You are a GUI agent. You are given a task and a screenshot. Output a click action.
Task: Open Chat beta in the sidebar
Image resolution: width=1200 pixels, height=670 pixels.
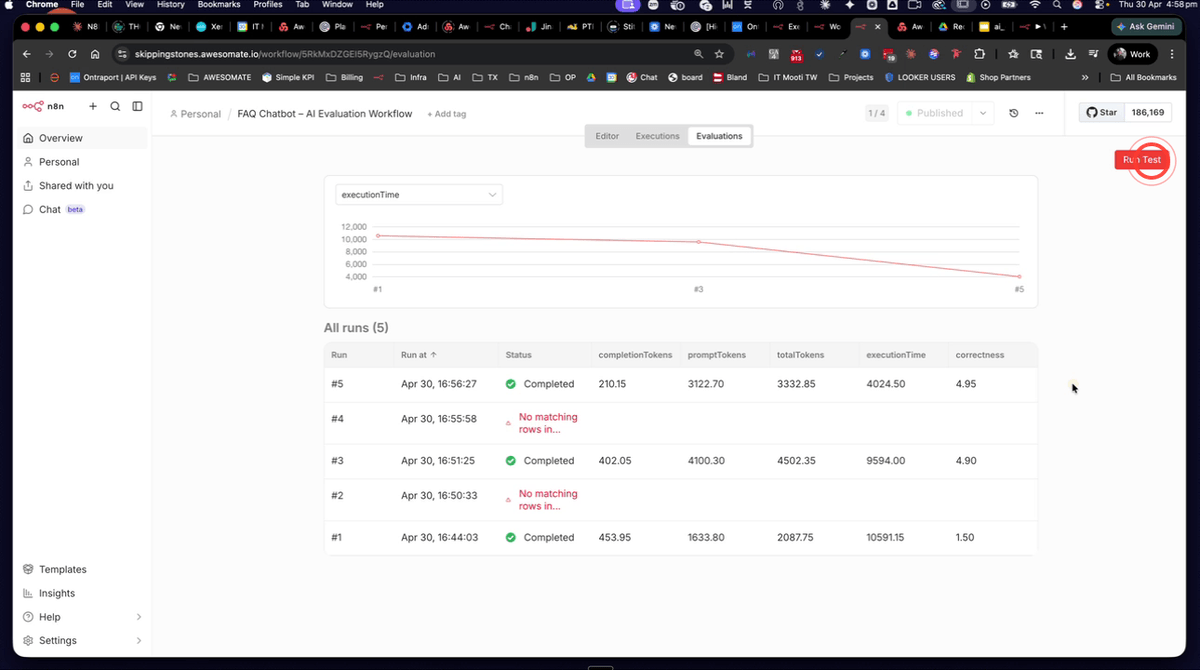84,209
